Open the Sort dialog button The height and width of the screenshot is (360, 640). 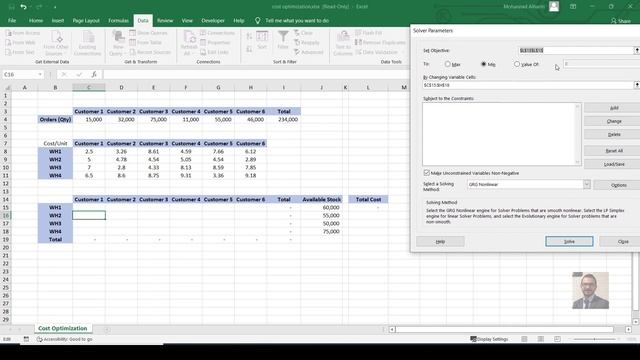click(x=262, y=40)
